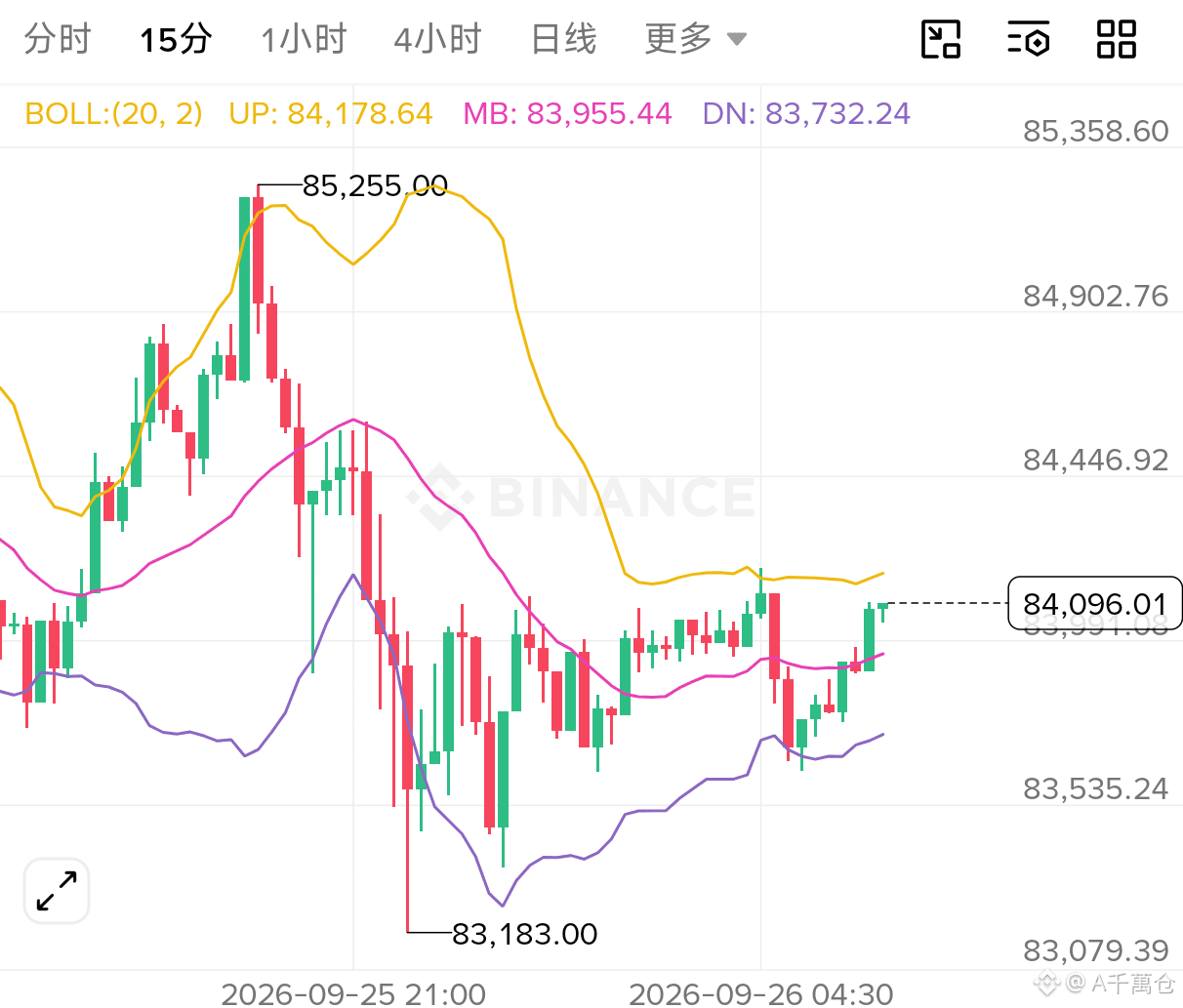Click the UP: 84,178.64 band value
Image resolution: width=1183 pixels, height=1008 pixels.
tap(331, 114)
